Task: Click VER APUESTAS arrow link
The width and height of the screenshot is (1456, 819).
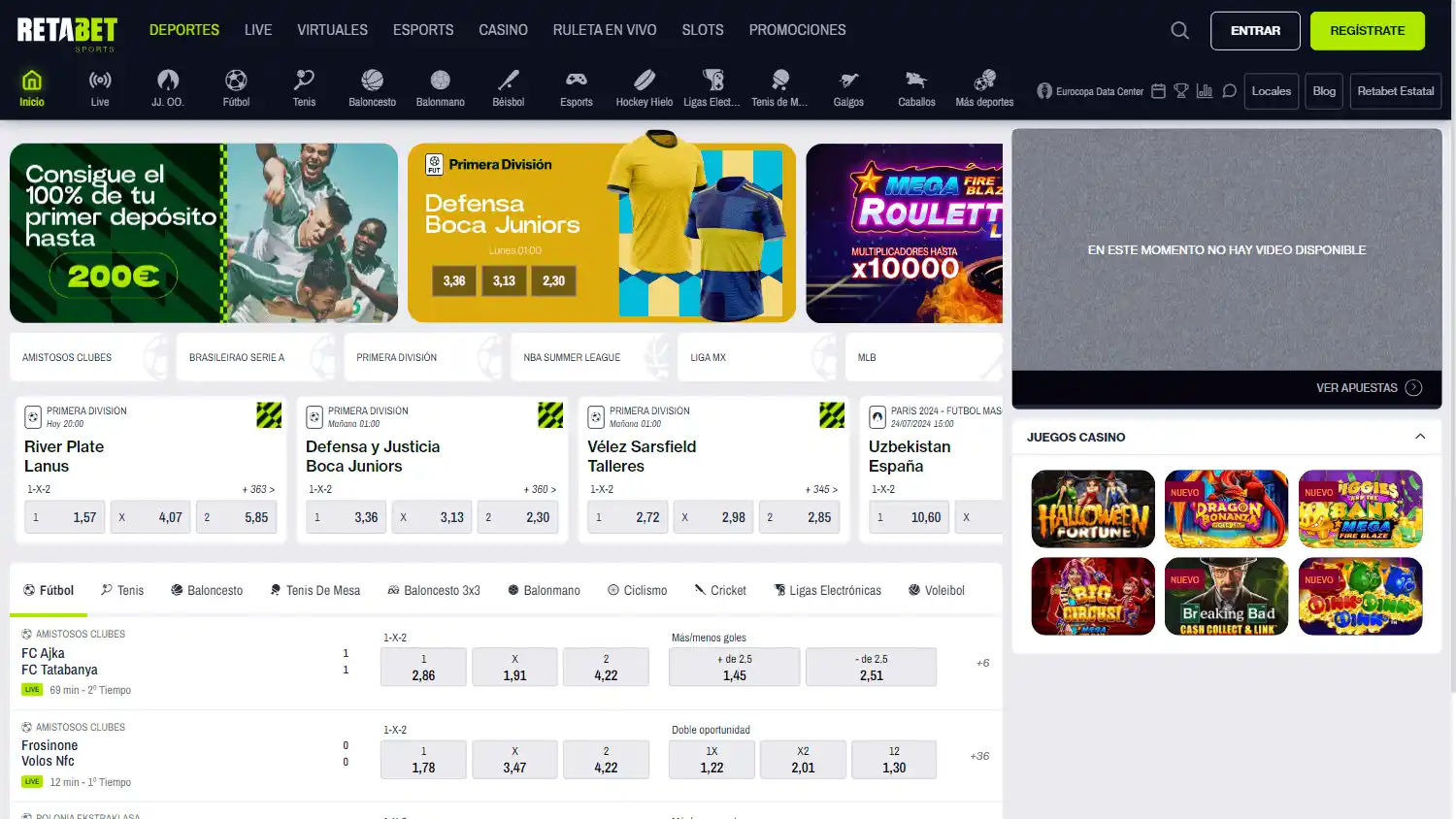Action: [1369, 387]
